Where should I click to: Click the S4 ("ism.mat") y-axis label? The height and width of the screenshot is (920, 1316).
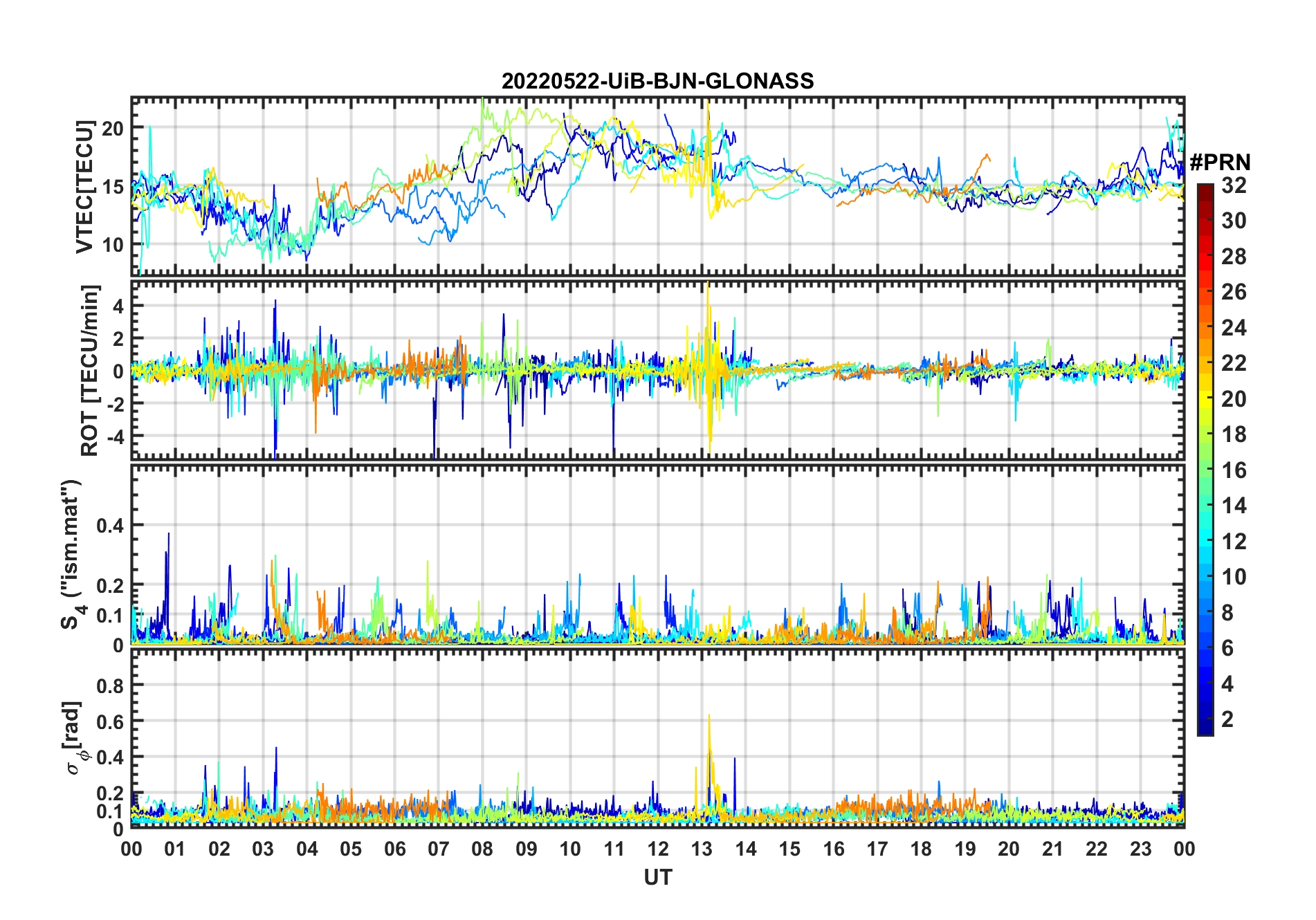pyautogui.click(x=71, y=555)
